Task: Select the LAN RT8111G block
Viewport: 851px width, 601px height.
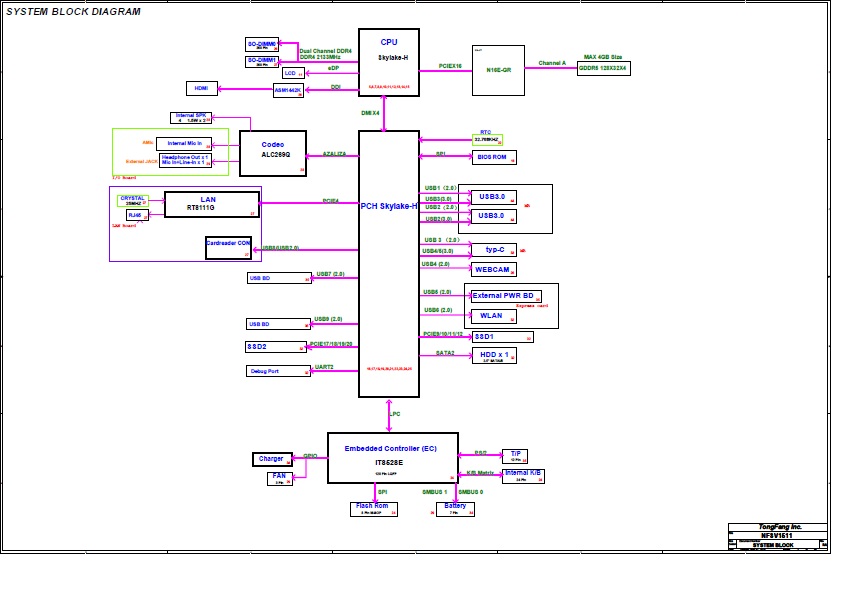Action: pyautogui.click(x=211, y=204)
